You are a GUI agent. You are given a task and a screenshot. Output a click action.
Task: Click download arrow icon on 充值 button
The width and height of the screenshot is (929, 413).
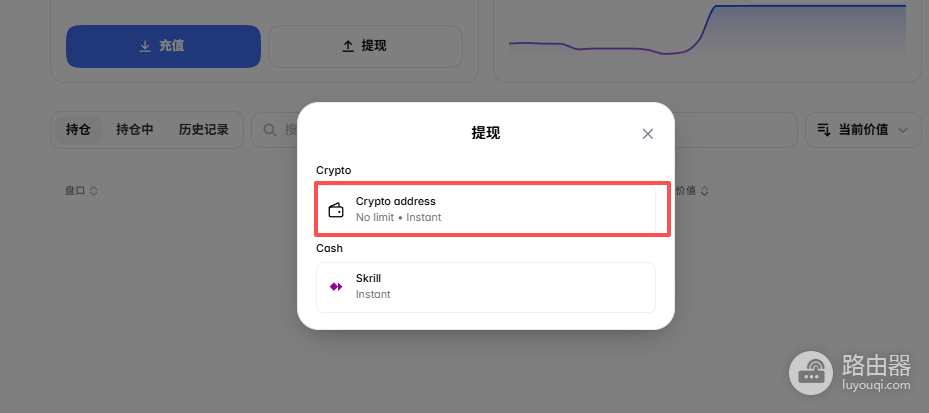145,46
